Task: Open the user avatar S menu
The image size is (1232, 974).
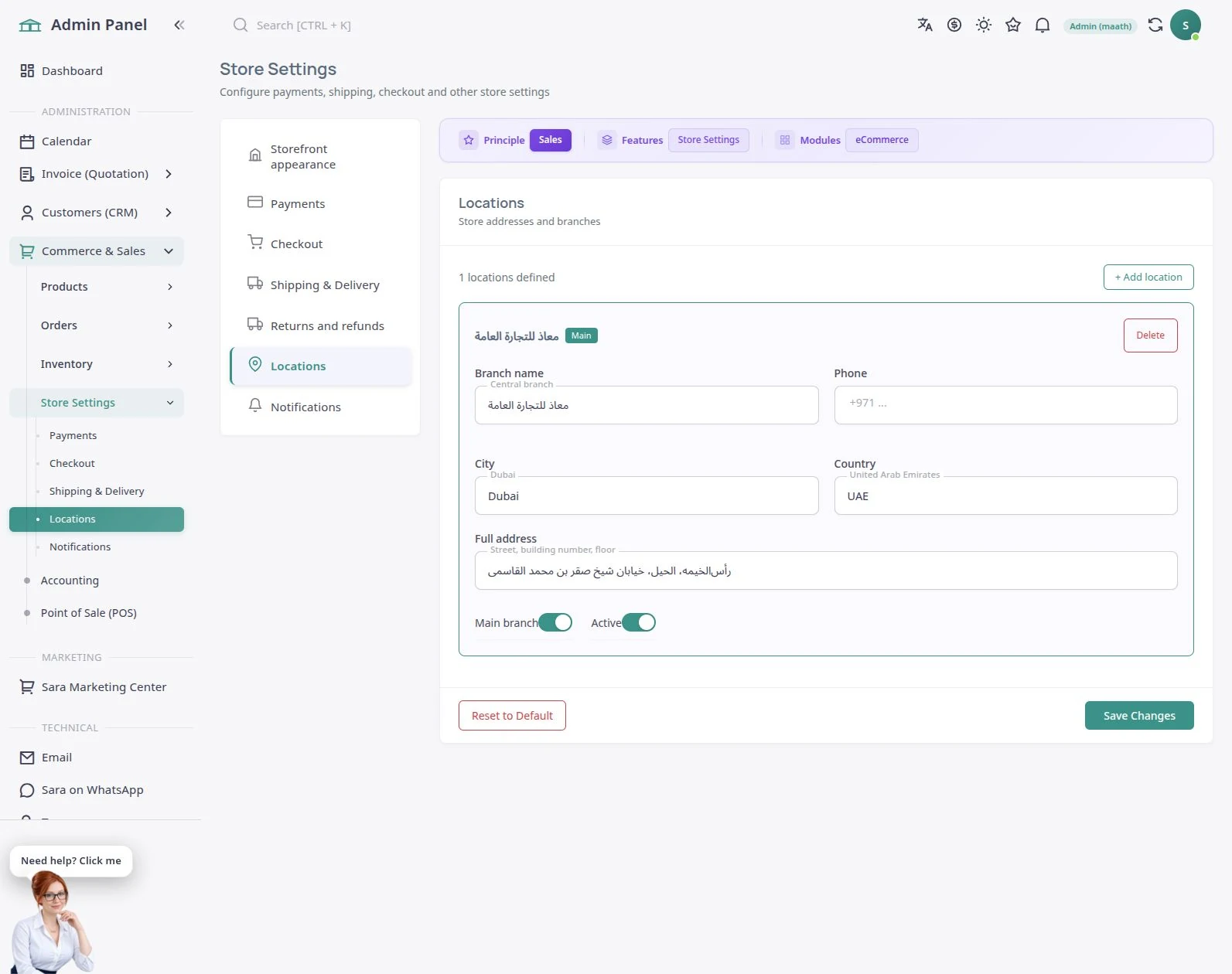Action: (x=1185, y=25)
